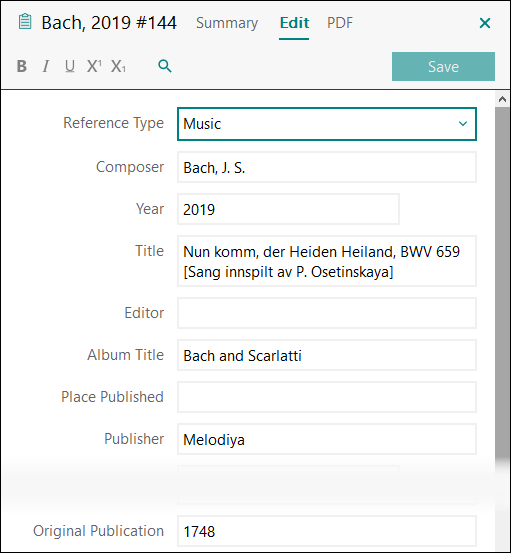Apply Bold formatting
The image size is (511, 553).
pos(22,66)
